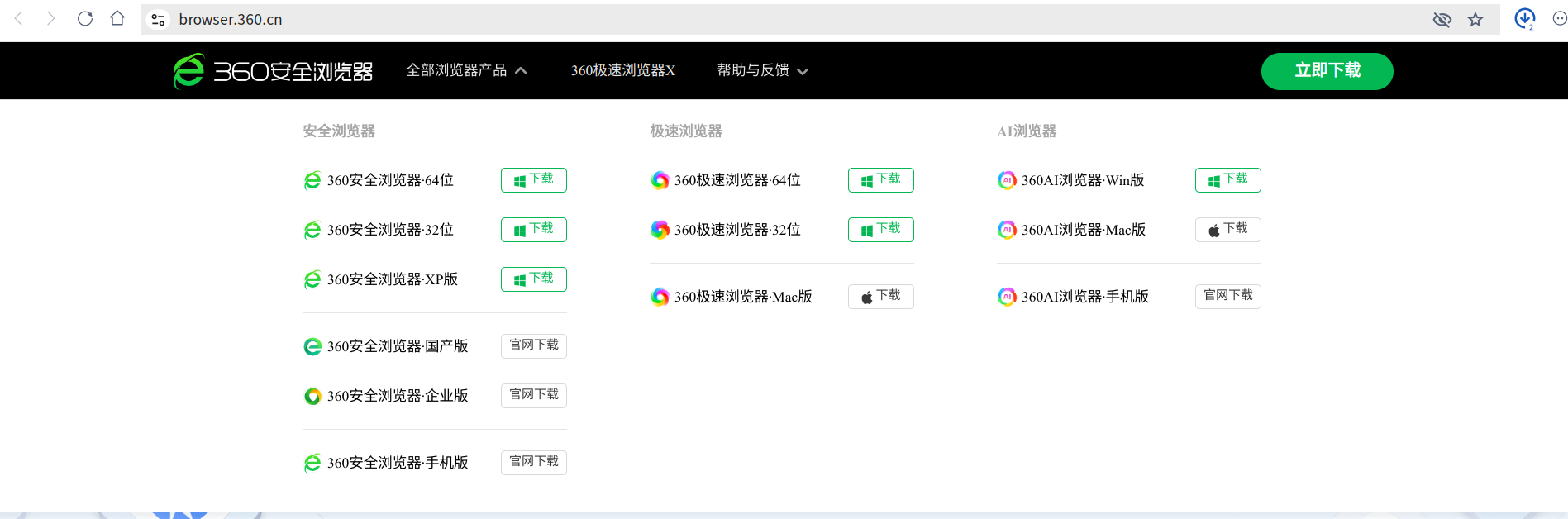This screenshot has height=519, width=1568.
Task: Toggle the crossed-out eye privacy icon
Action: coord(1442,19)
